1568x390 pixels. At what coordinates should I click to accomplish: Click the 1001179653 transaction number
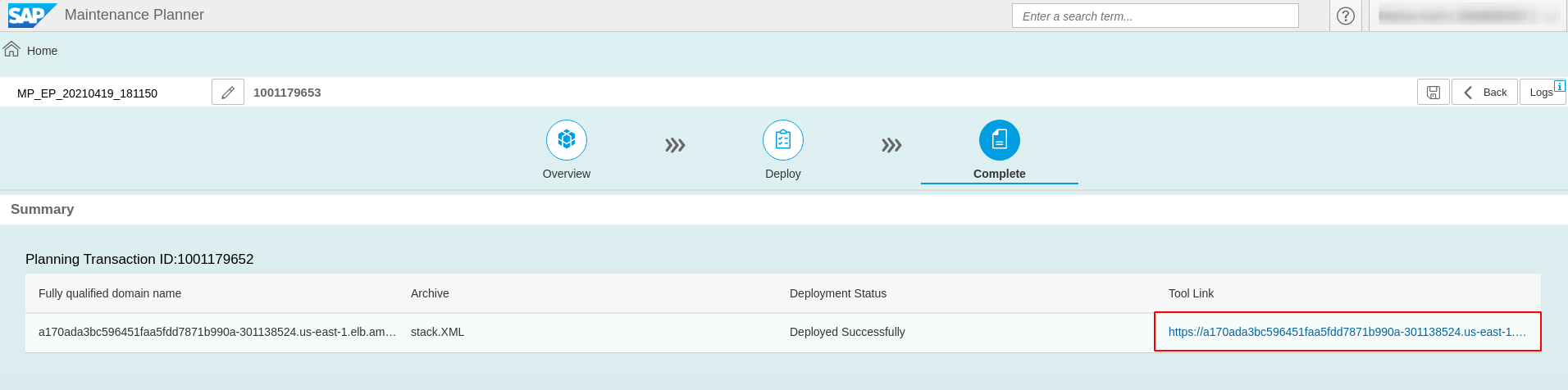pos(287,93)
